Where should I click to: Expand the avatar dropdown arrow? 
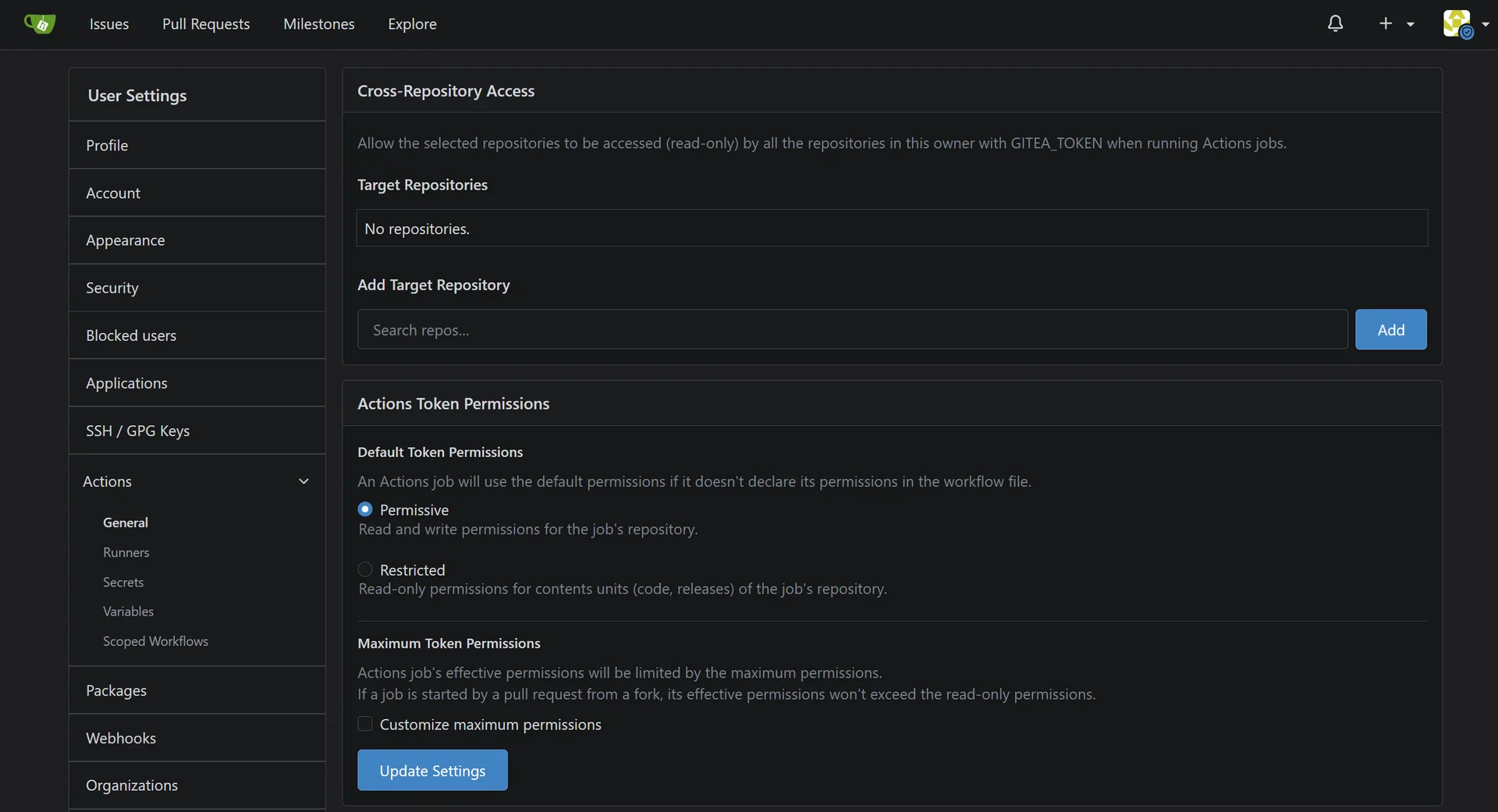click(1486, 24)
